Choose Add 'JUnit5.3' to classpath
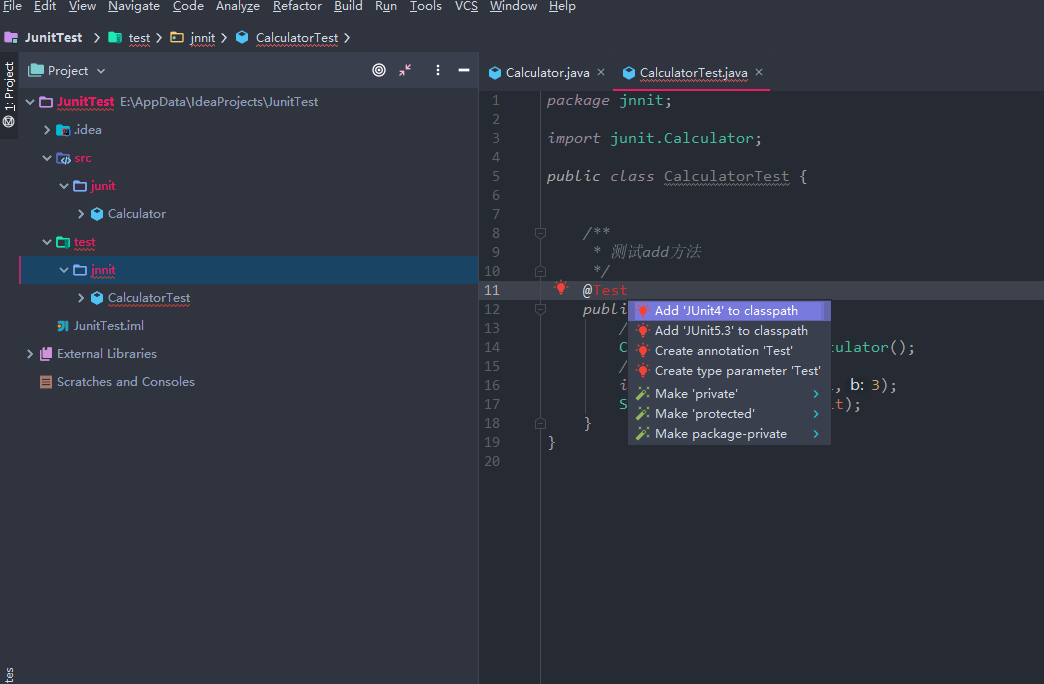Screen dimensions: 1044x684 730,331
